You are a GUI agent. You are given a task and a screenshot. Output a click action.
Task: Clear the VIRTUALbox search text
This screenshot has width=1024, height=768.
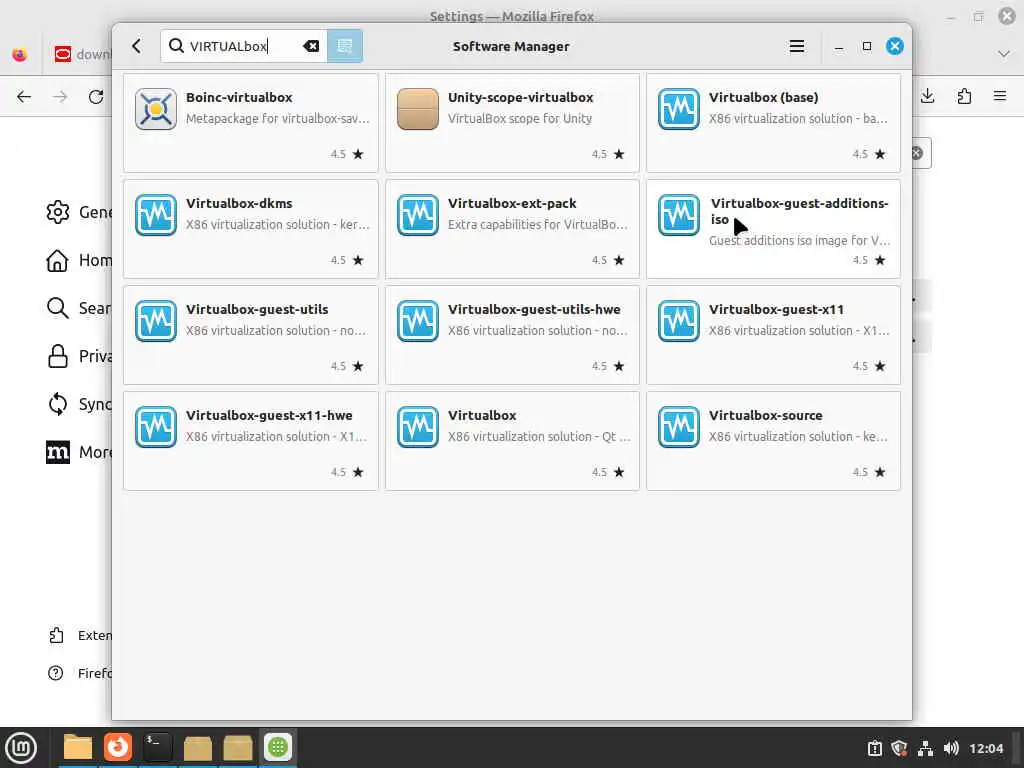[x=311, y=46]
